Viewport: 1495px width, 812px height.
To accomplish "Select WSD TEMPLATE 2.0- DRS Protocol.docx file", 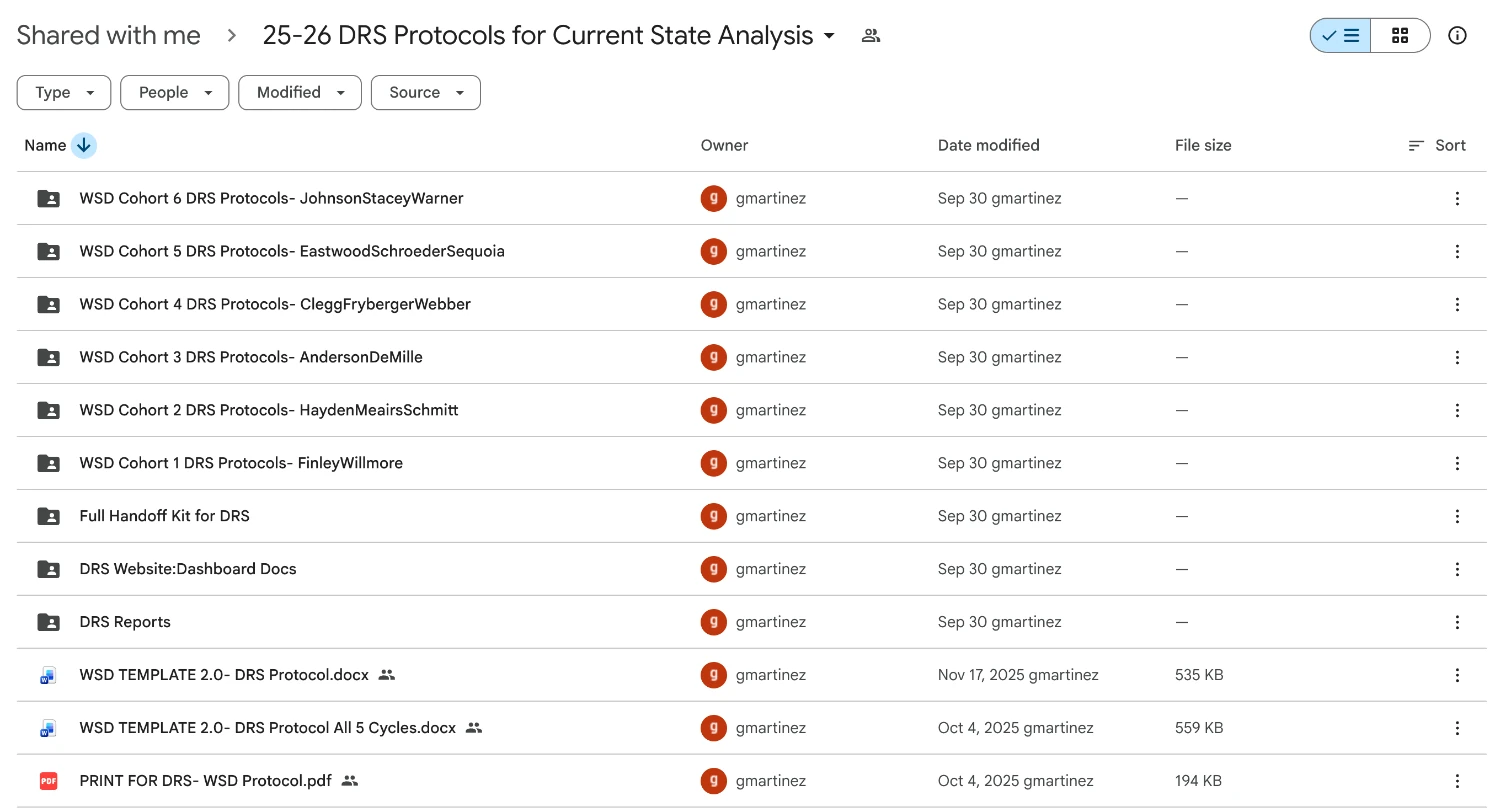I will (x=224, y=675).
